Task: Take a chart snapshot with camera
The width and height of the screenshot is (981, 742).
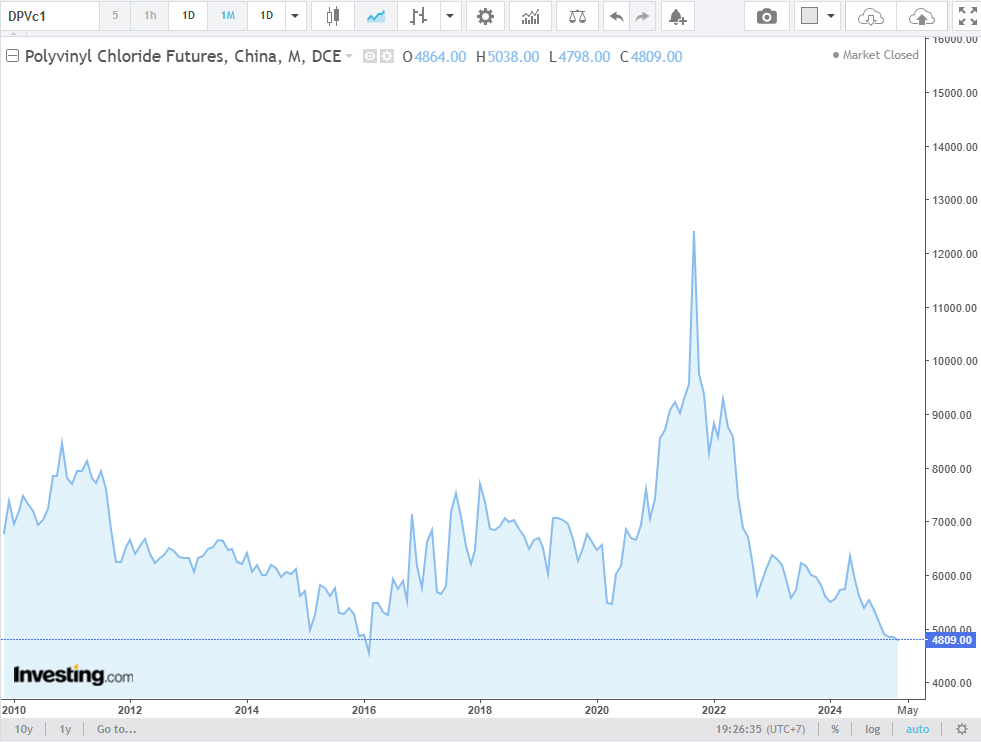Action: tap(767, 16)
